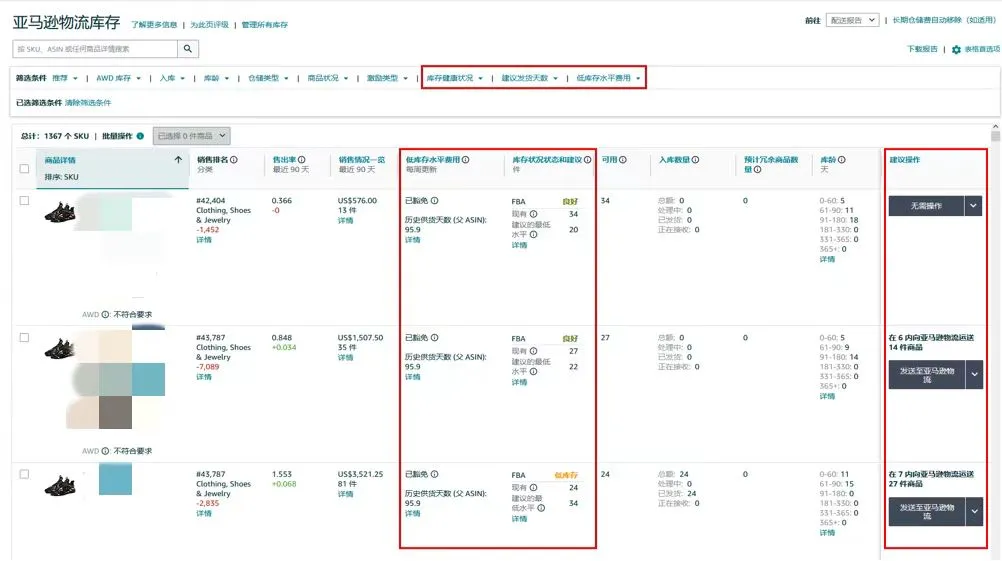Toggle the select-all checkbox in table header
Image resolution: width=1002 pixels, height=561 pixels.
(25, 168)
